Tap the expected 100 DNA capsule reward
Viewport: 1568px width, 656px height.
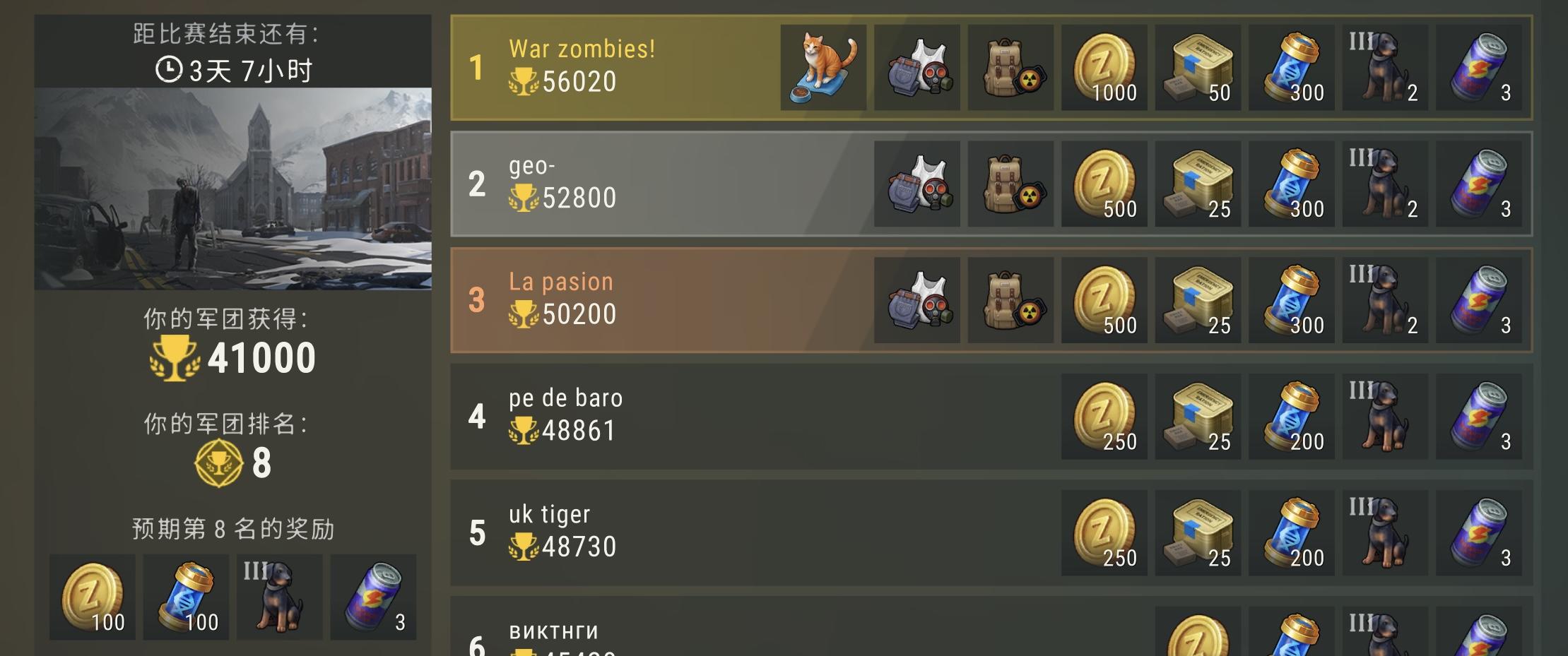[186, 597]
